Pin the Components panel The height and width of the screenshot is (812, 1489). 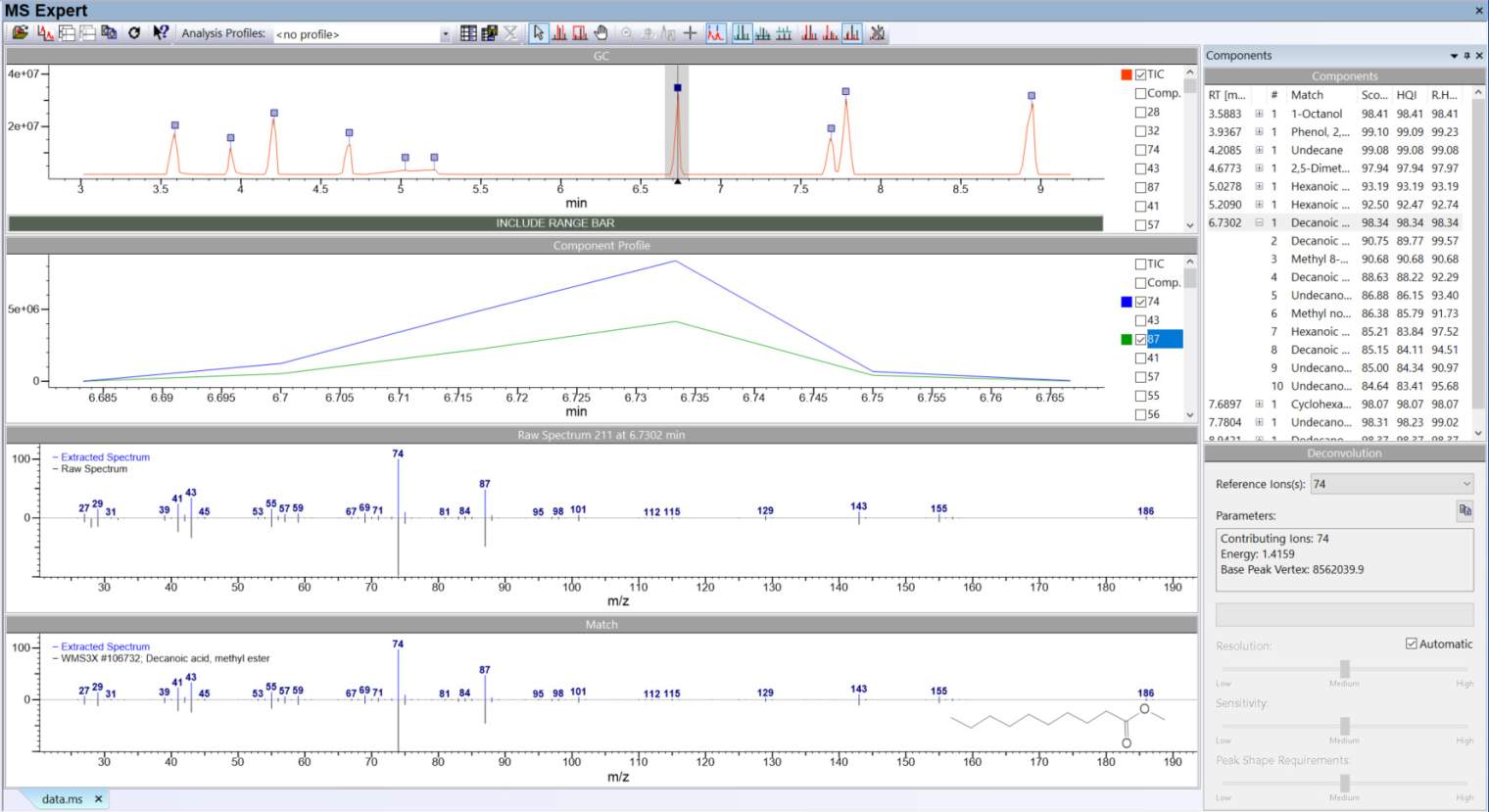[1465, 56]
